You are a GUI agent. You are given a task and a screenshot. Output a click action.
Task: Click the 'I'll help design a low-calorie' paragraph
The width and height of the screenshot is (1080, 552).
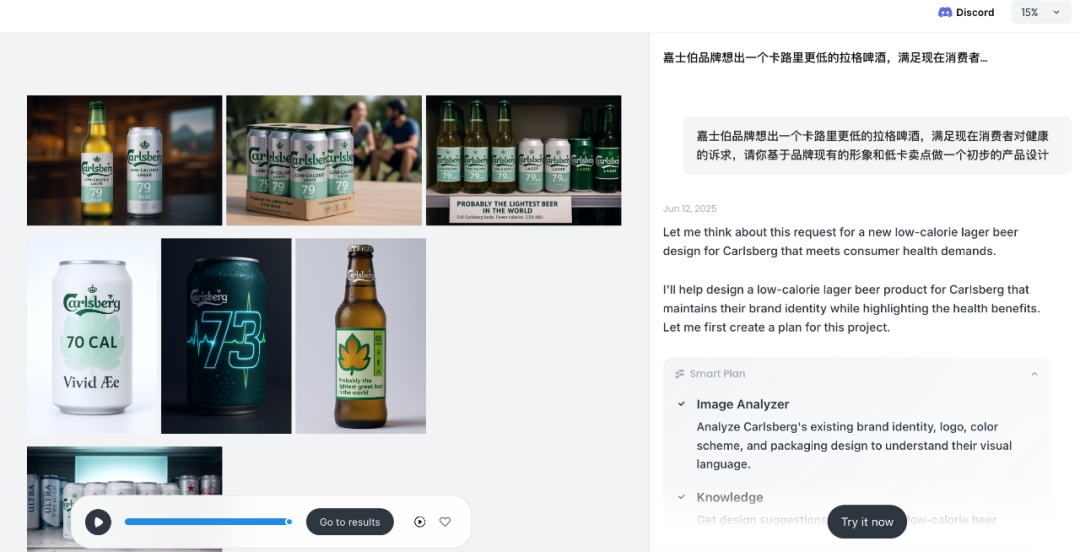[x=851, y=308]
